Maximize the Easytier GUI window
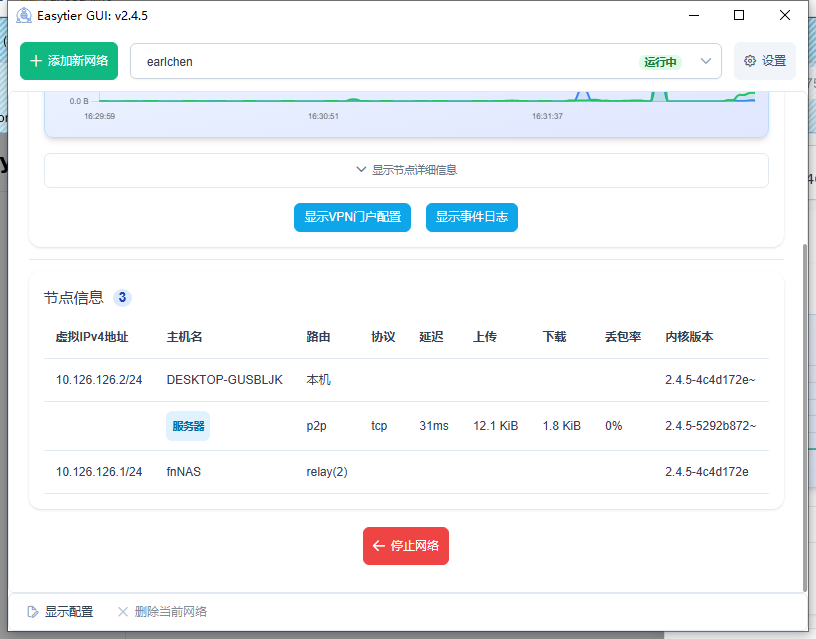 [x=739, y=16]
